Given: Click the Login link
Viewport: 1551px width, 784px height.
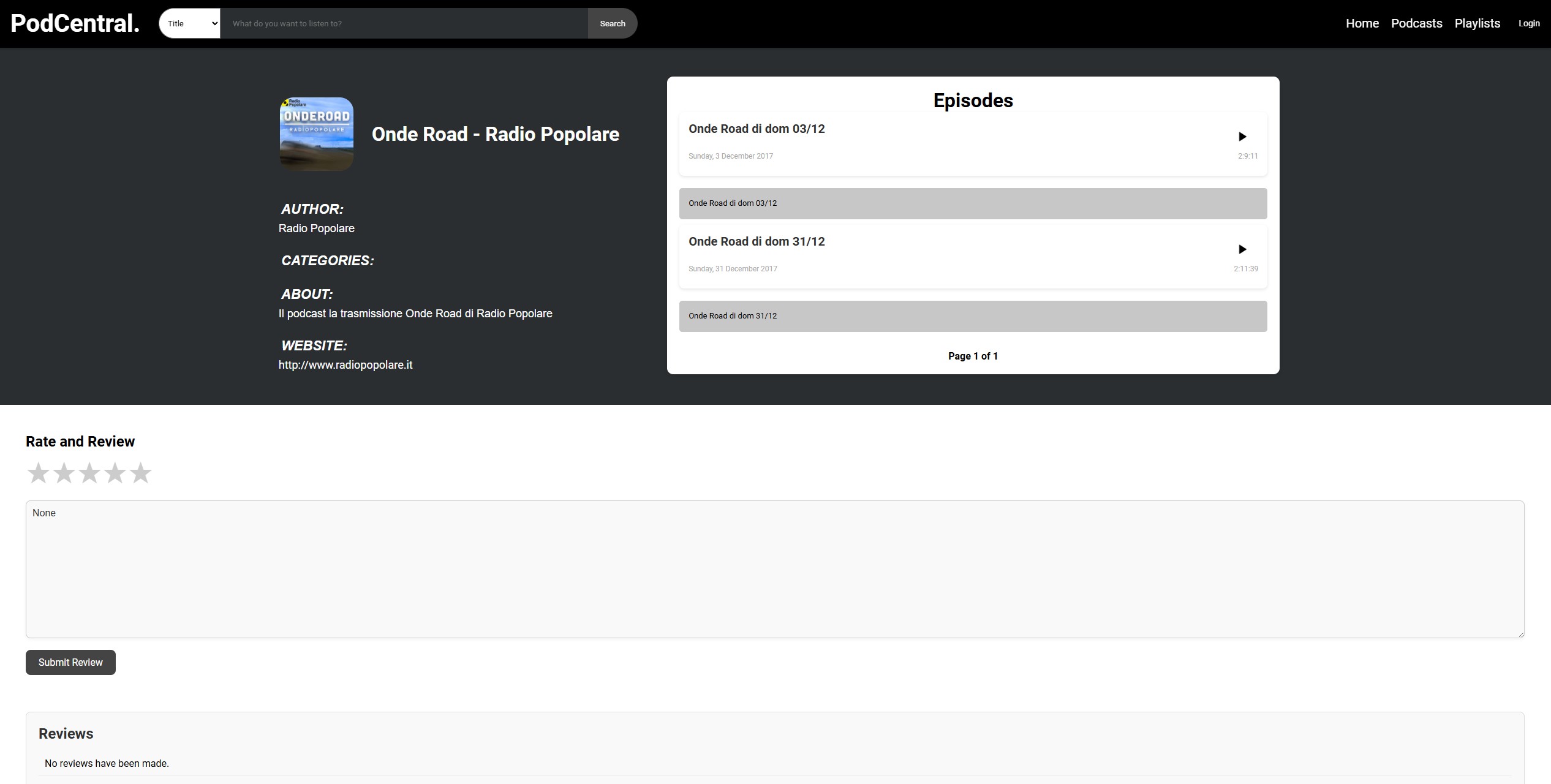Looking at the screenshot, I should click(1528, 23).
